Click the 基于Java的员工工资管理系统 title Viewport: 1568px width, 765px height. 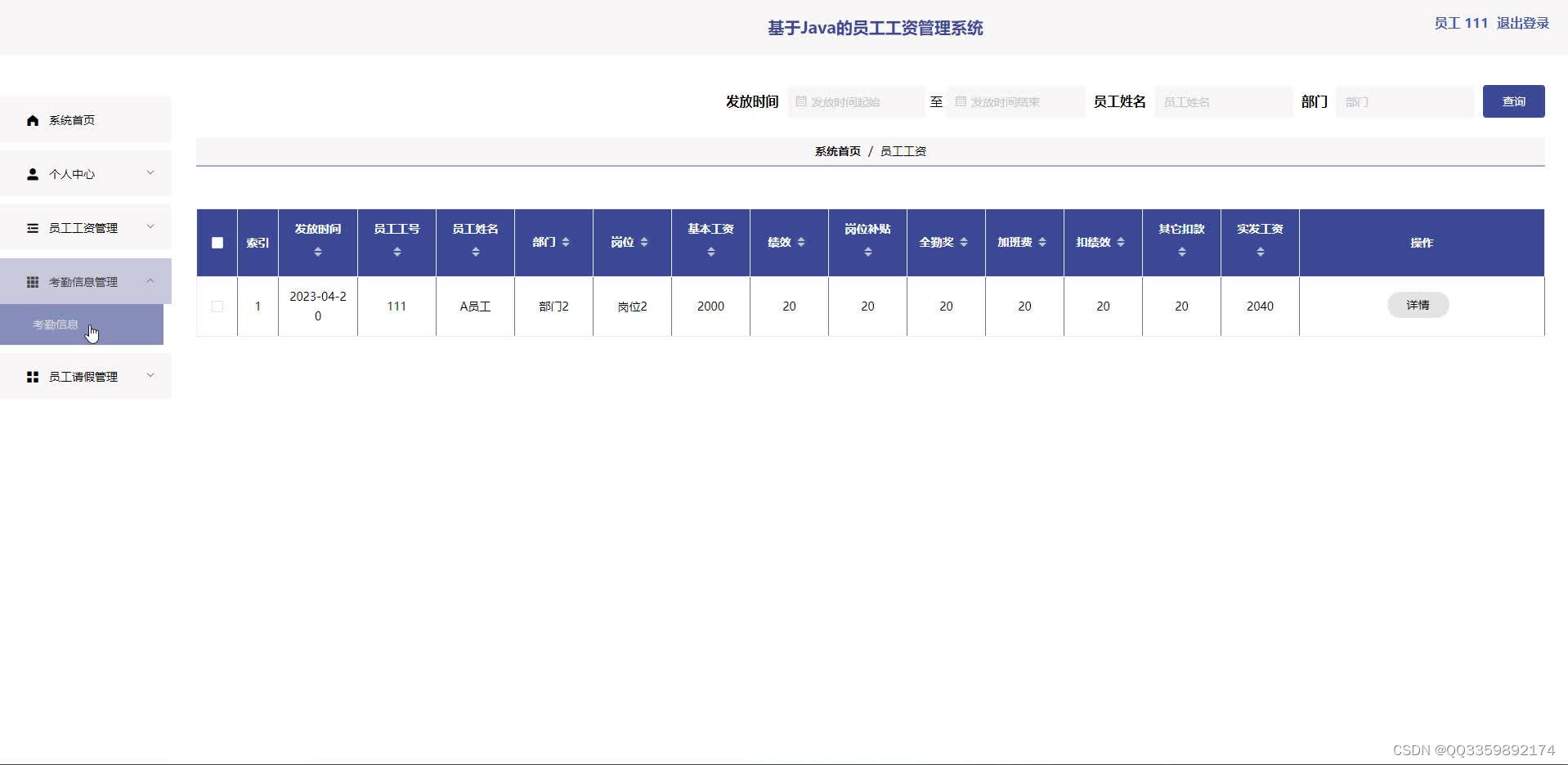point(875,28)
